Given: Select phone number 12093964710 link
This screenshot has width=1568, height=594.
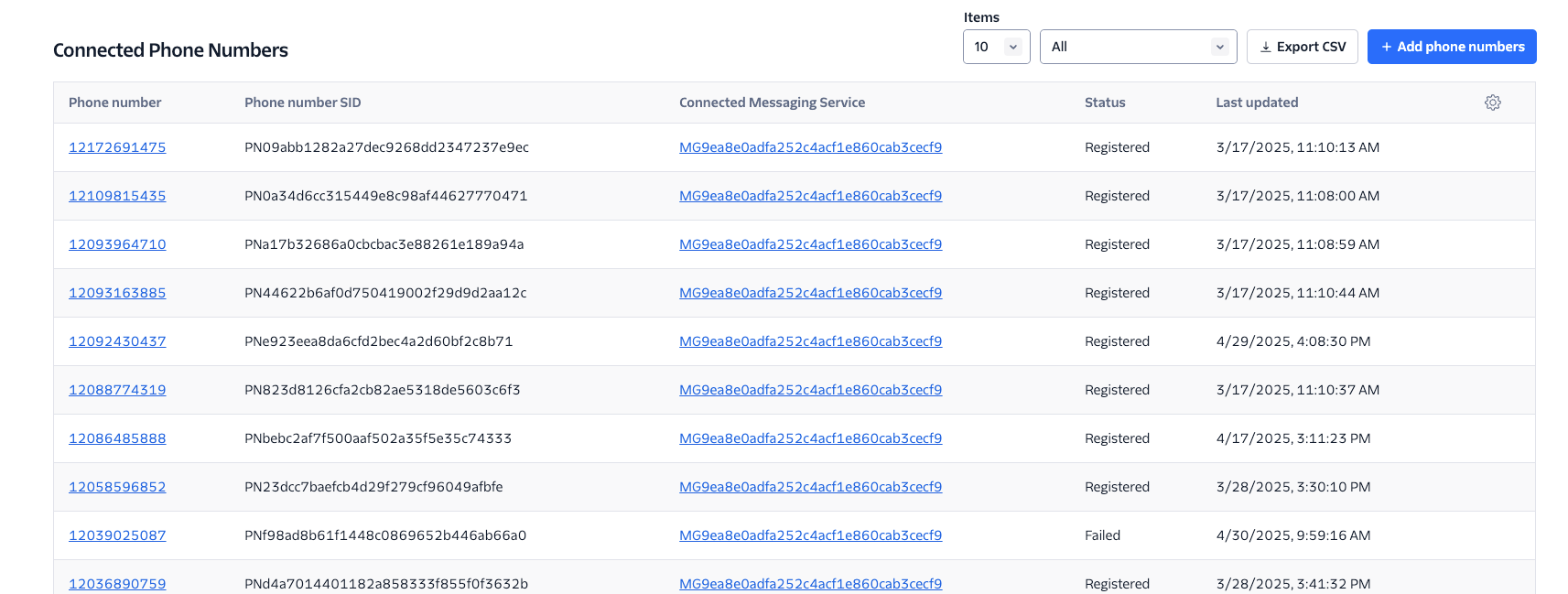Looking at the screenshot, I should (117, 244).
